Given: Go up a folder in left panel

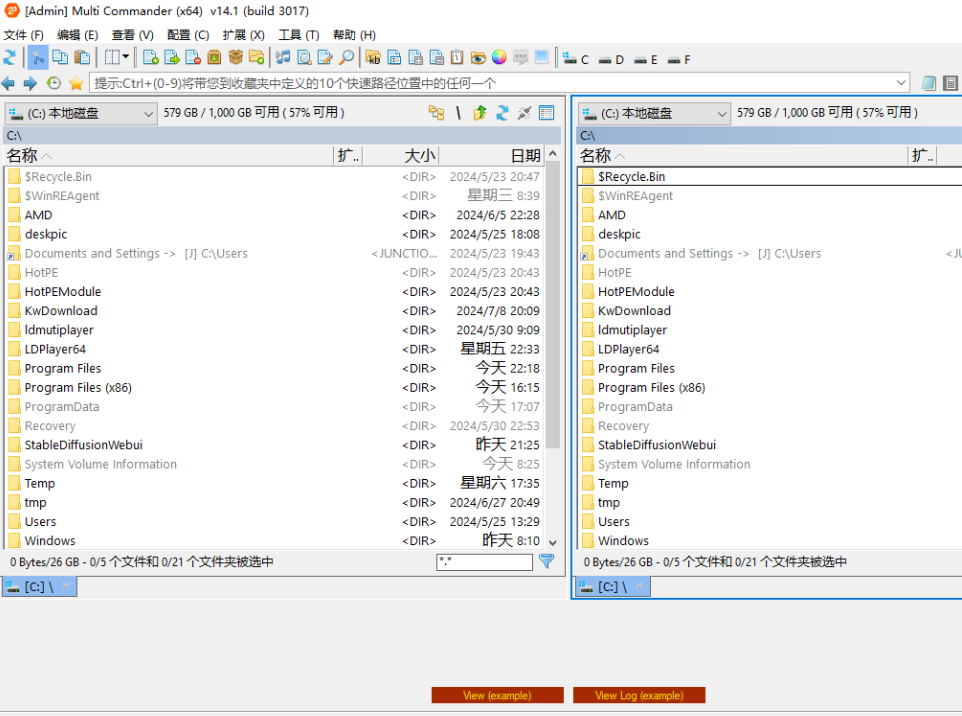Looking at the screenshot, I should coord(480,113).
